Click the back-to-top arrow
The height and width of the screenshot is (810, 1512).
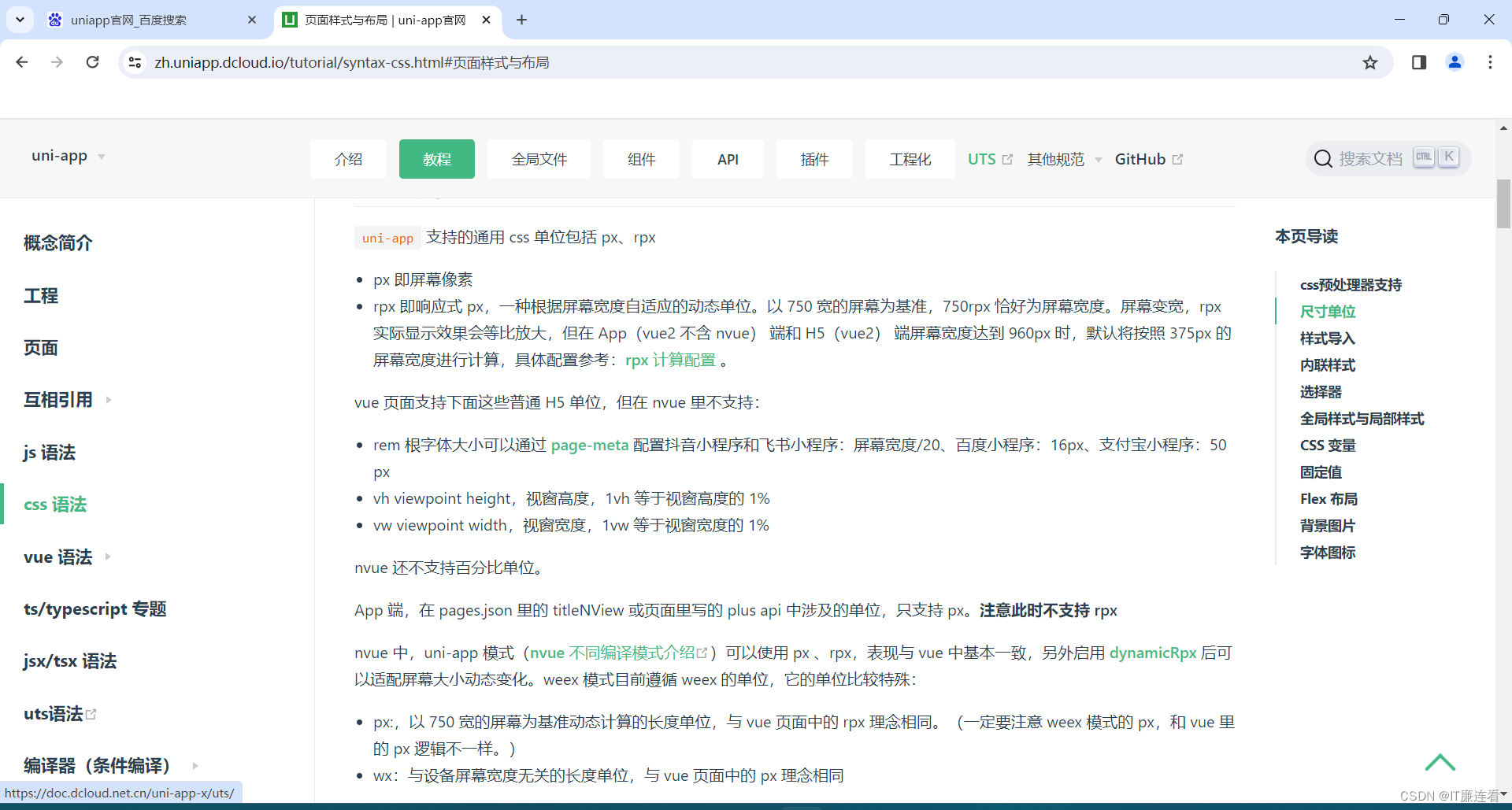point(1440,762)
